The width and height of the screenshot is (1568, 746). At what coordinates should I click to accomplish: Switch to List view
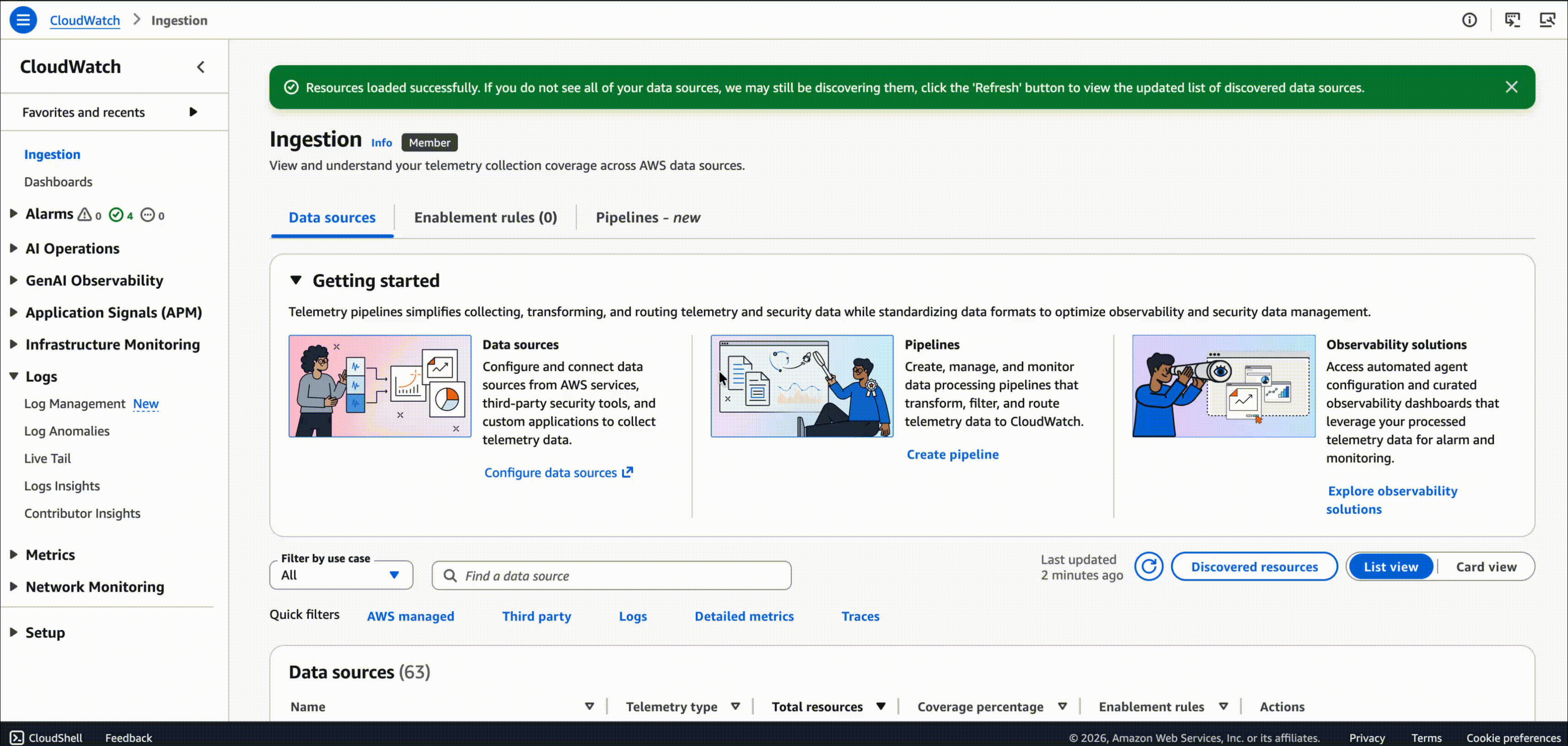(x=1391, y=567)
